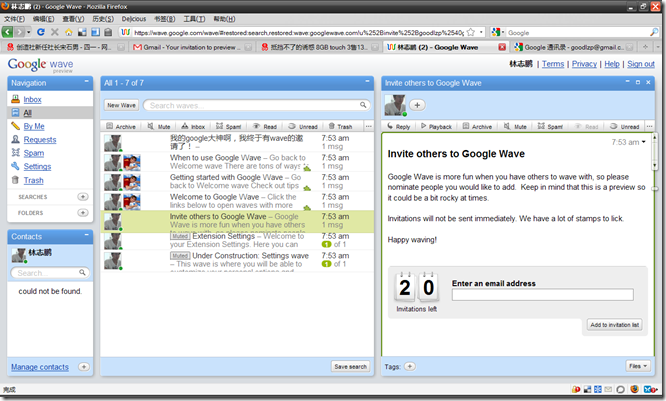Click the Reply icon in the wave toolbar
666x401 pixels.
397,127
